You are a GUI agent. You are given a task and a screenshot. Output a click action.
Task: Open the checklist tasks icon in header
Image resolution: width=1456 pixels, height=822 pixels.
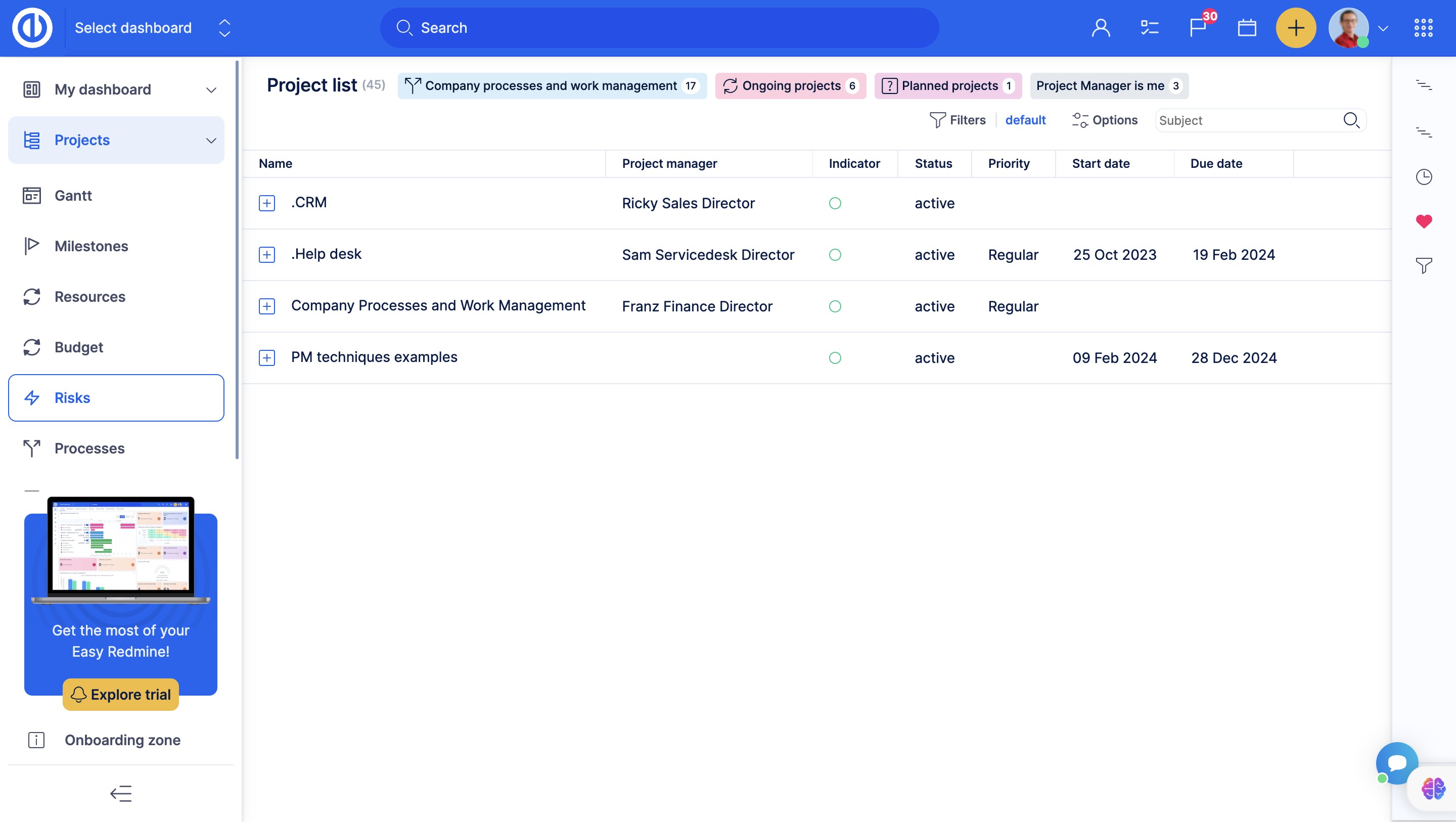(x=1149, y=28)
